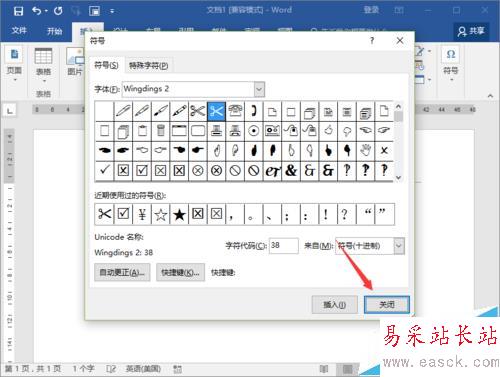Click the 登录 sign-in link
The height and width of the screenshot is (377, 500).
pyautogui.click(x=371, y=10)
